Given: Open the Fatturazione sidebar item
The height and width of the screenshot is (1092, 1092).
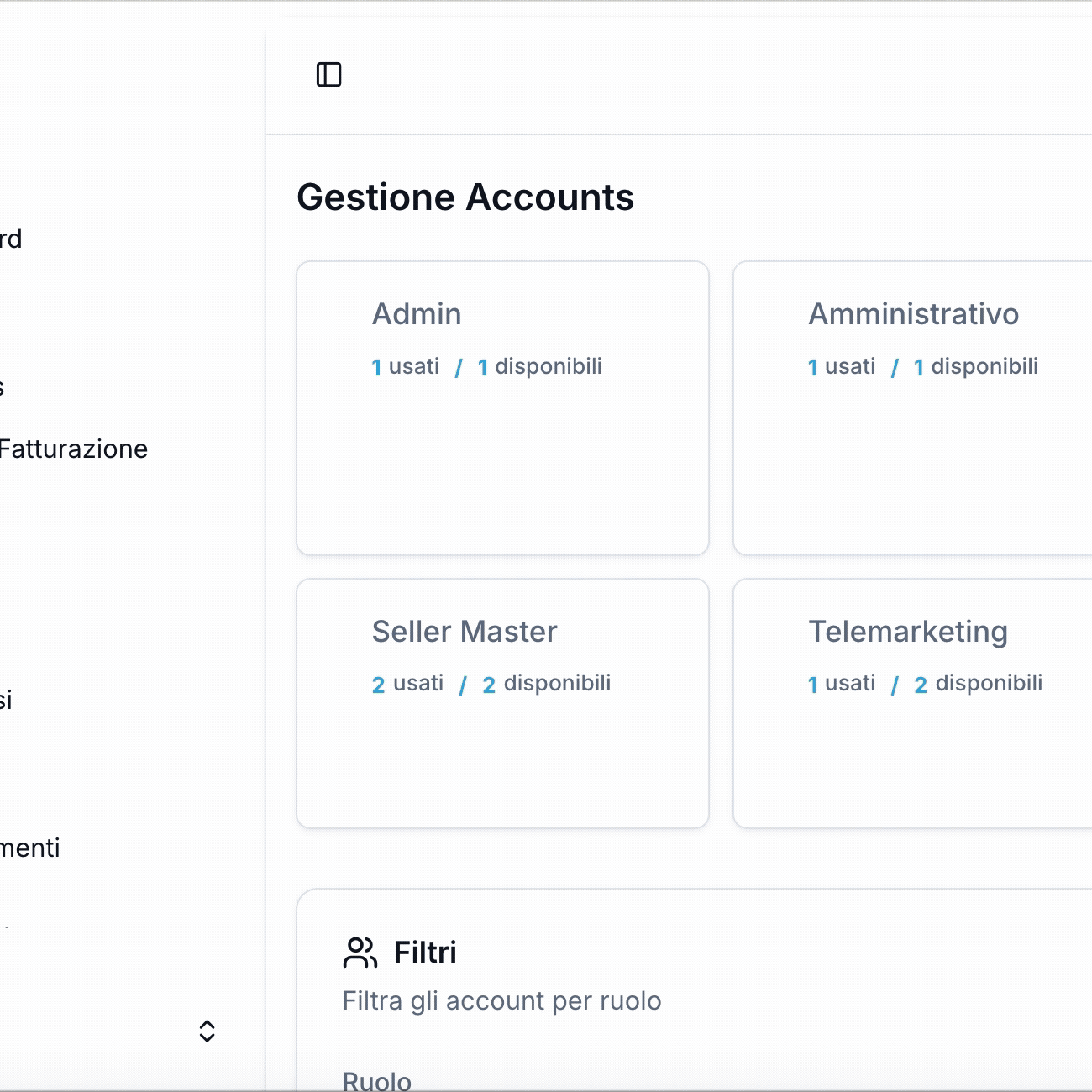Looking at the screenshot, I should [x=73, y=449].
